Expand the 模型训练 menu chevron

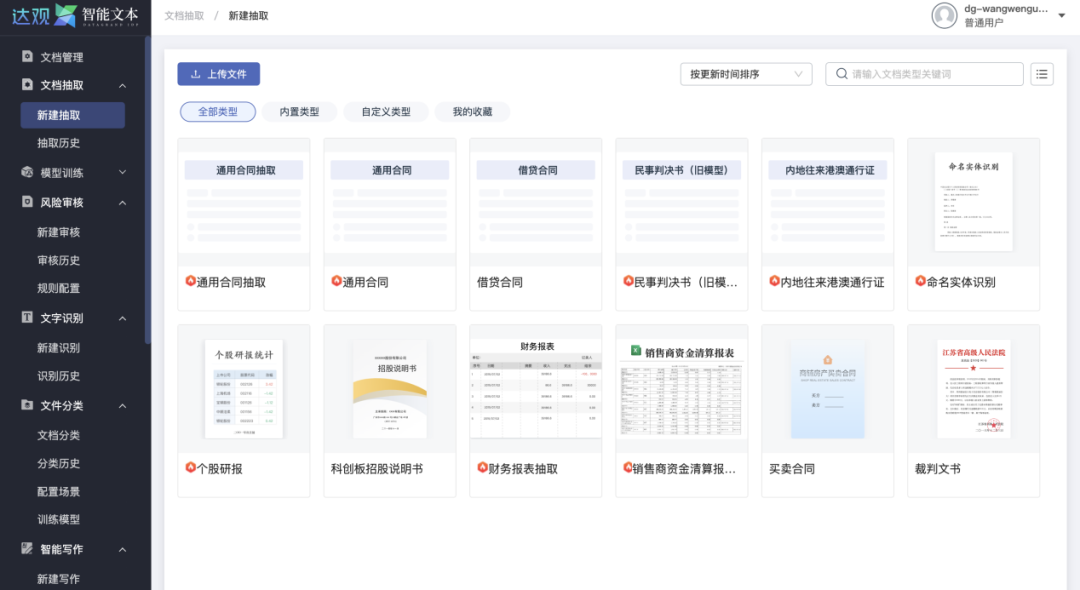click(x=123, y=172)
